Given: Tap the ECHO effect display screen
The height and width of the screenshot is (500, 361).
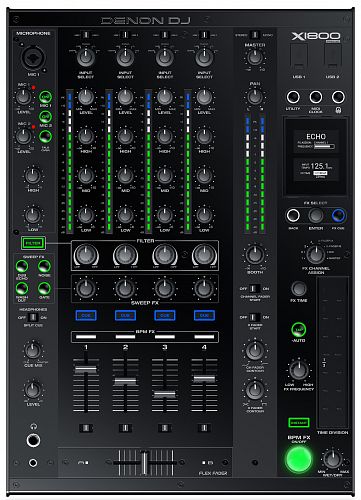Looking at the screenshot, I should point(316,140).
